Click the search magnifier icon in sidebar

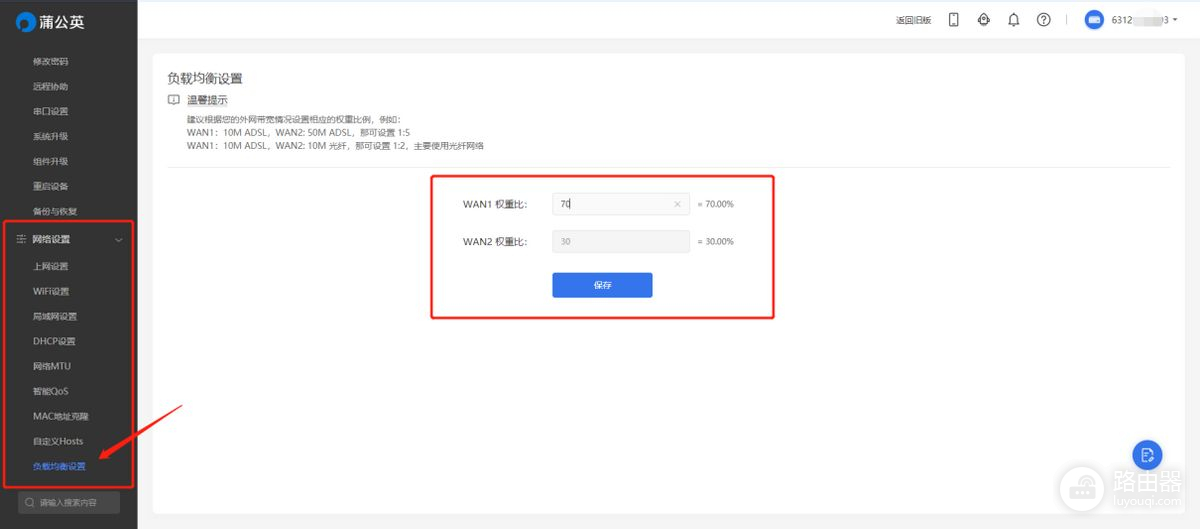tap(30, 502)
